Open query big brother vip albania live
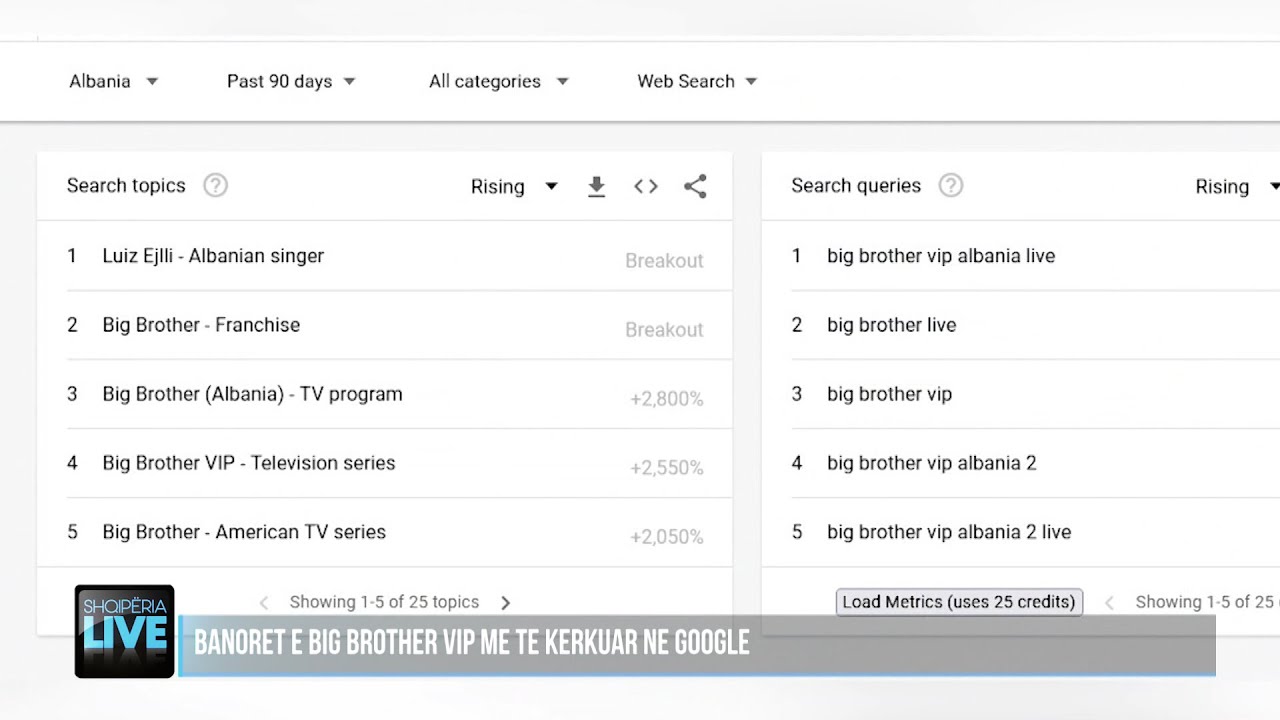Screen dimensions: 1280x720 pyautogui.click(x=941, y=256)
